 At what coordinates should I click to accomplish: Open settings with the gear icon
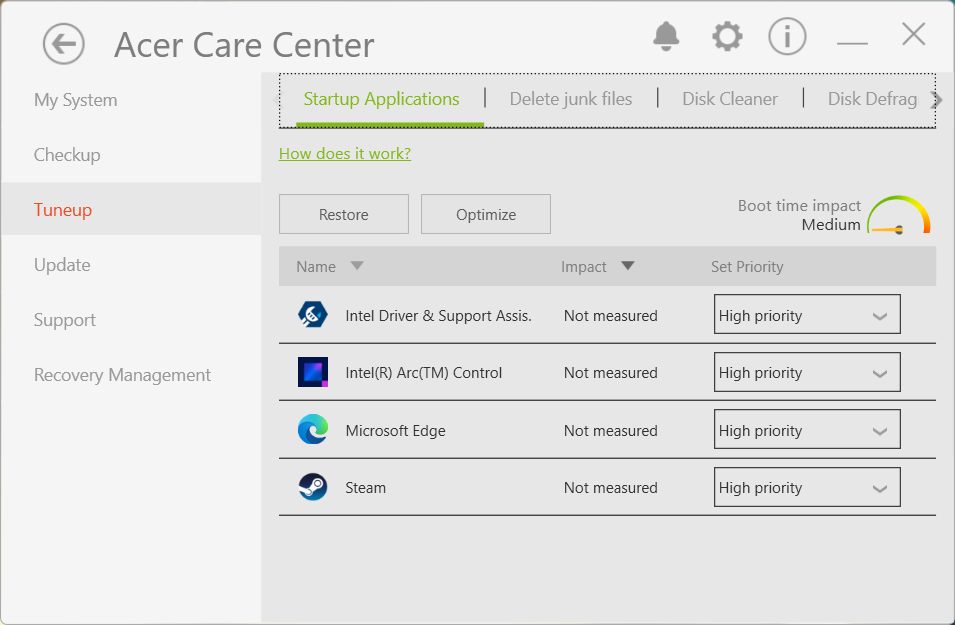727,37
